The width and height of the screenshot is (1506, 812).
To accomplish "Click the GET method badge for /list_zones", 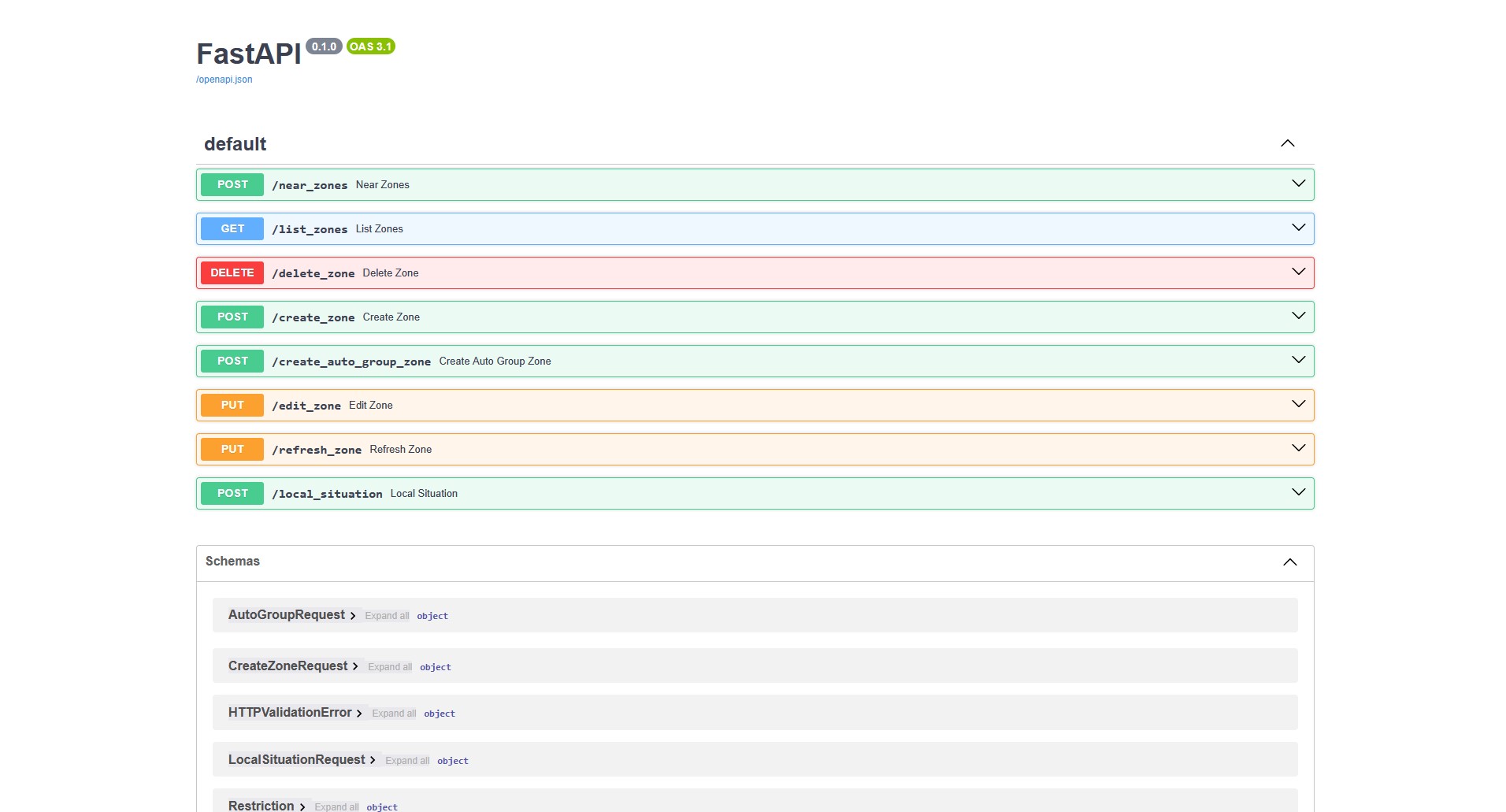I will [232, 228].
